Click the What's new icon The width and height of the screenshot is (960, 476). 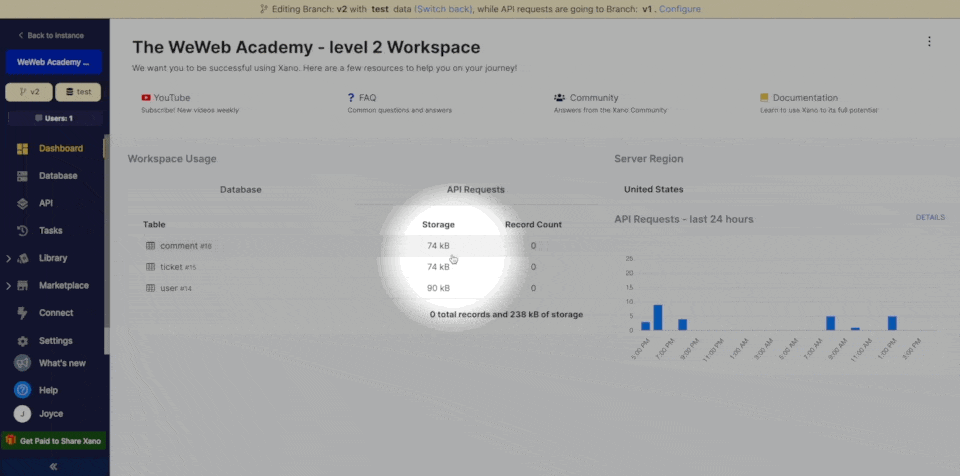coord(22,363)
